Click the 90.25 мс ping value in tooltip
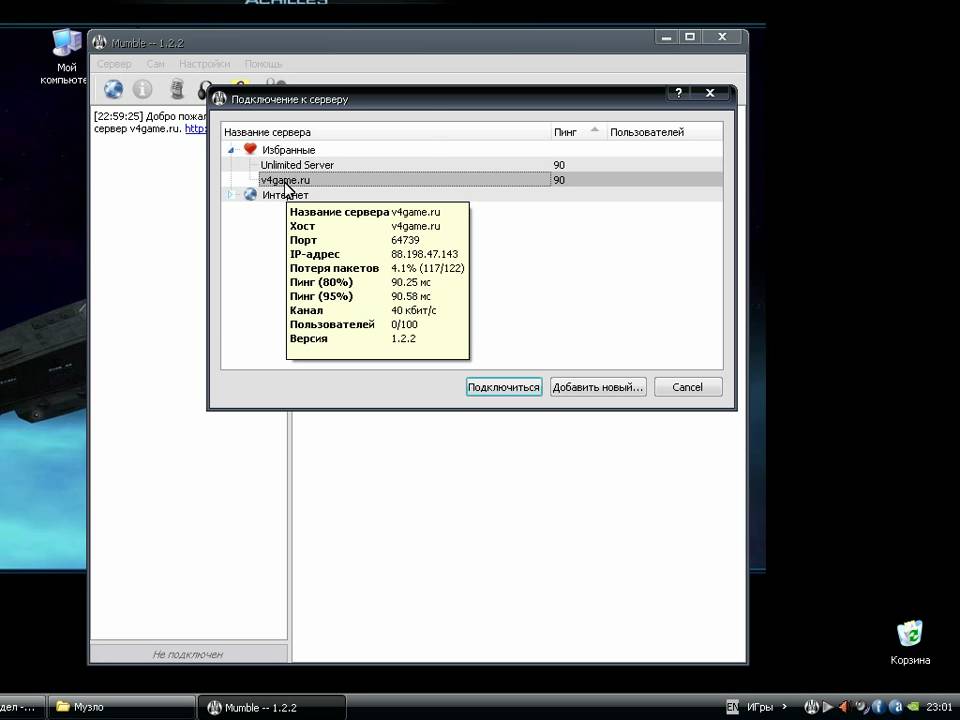 (x=411, y=282)
